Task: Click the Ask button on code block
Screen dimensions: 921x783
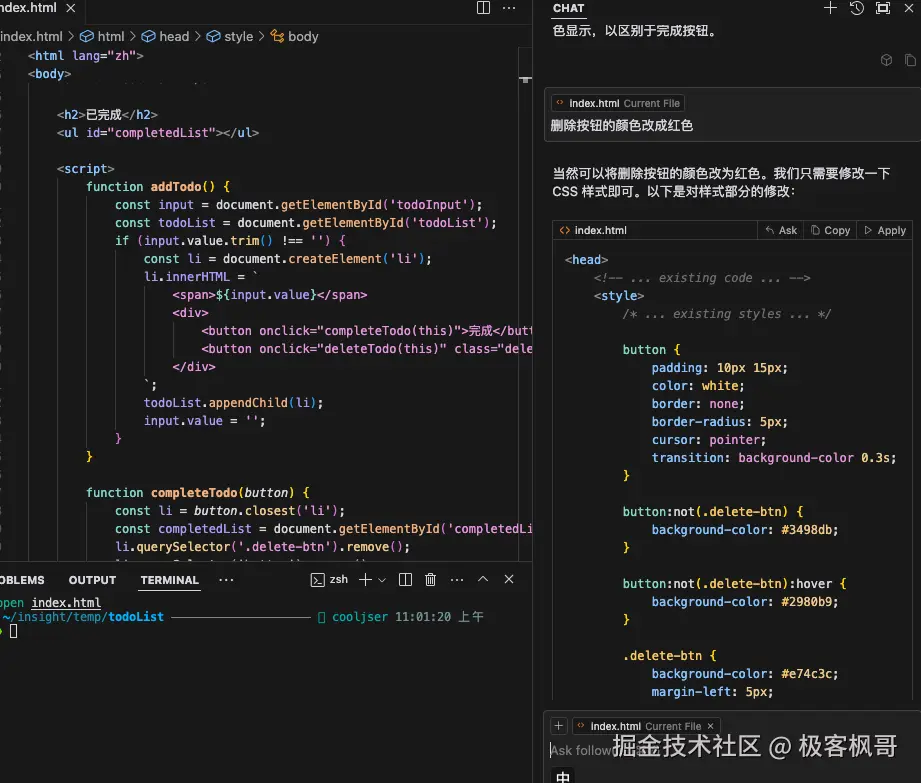Action: coord(781,230)
